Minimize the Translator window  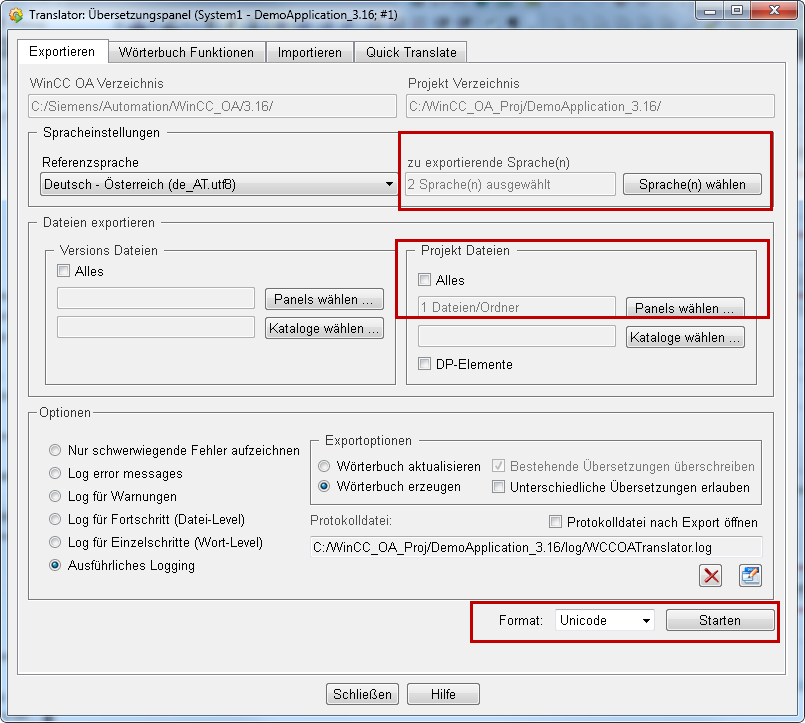710,11
